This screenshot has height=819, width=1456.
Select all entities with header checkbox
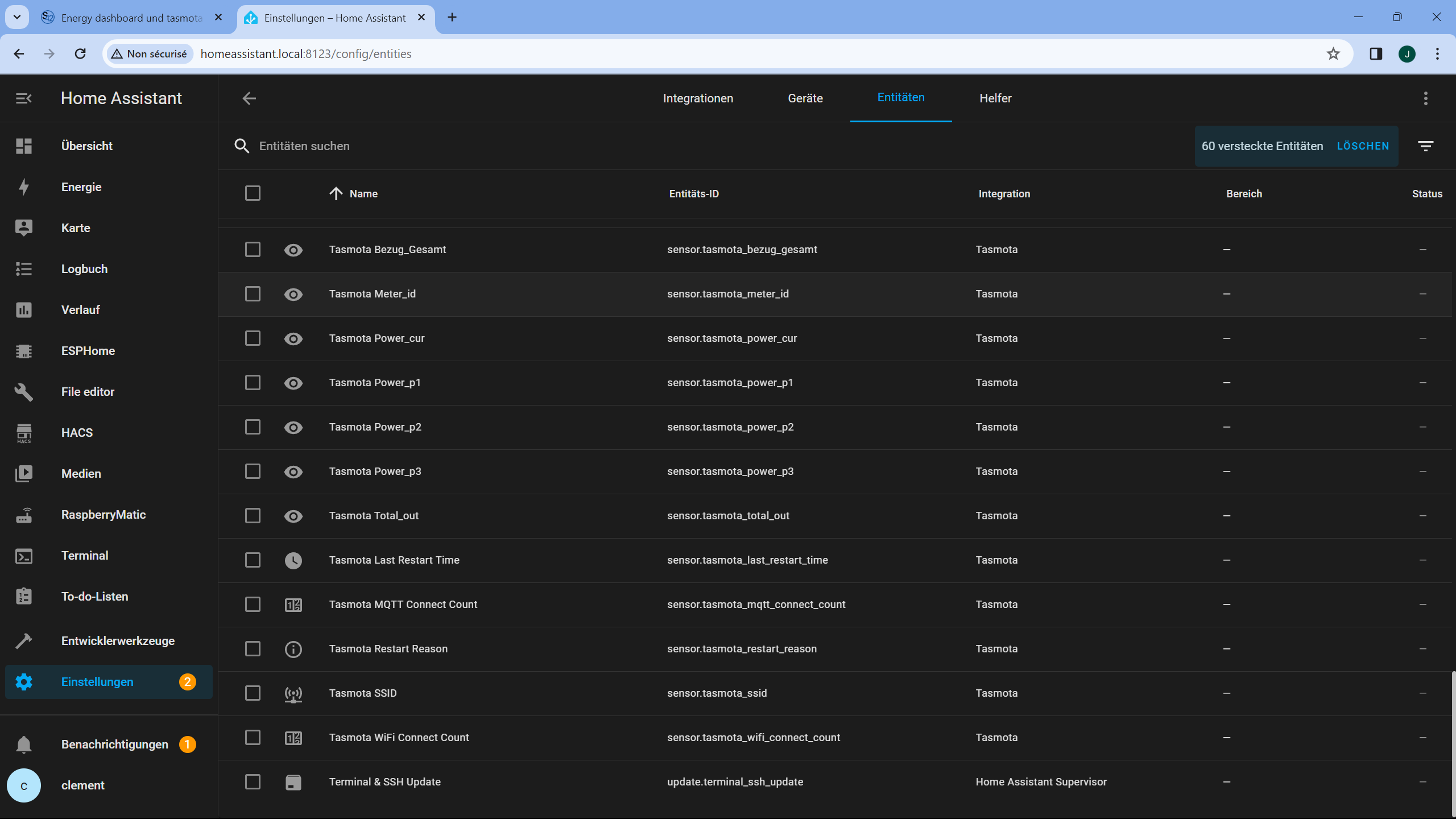click(x=253, y=193)
